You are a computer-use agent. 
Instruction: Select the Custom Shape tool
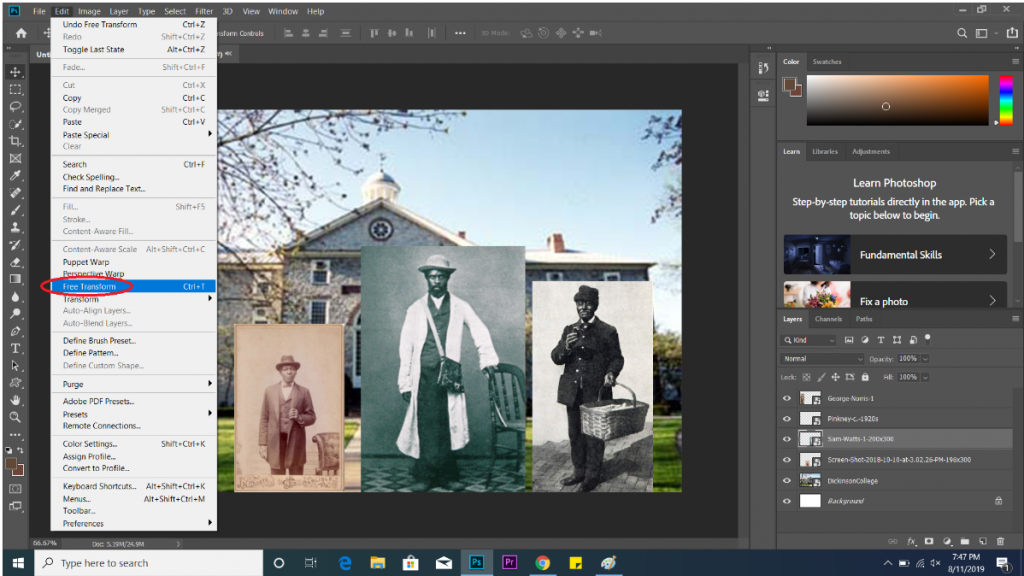pyautogui.click(x=15, y=383)
